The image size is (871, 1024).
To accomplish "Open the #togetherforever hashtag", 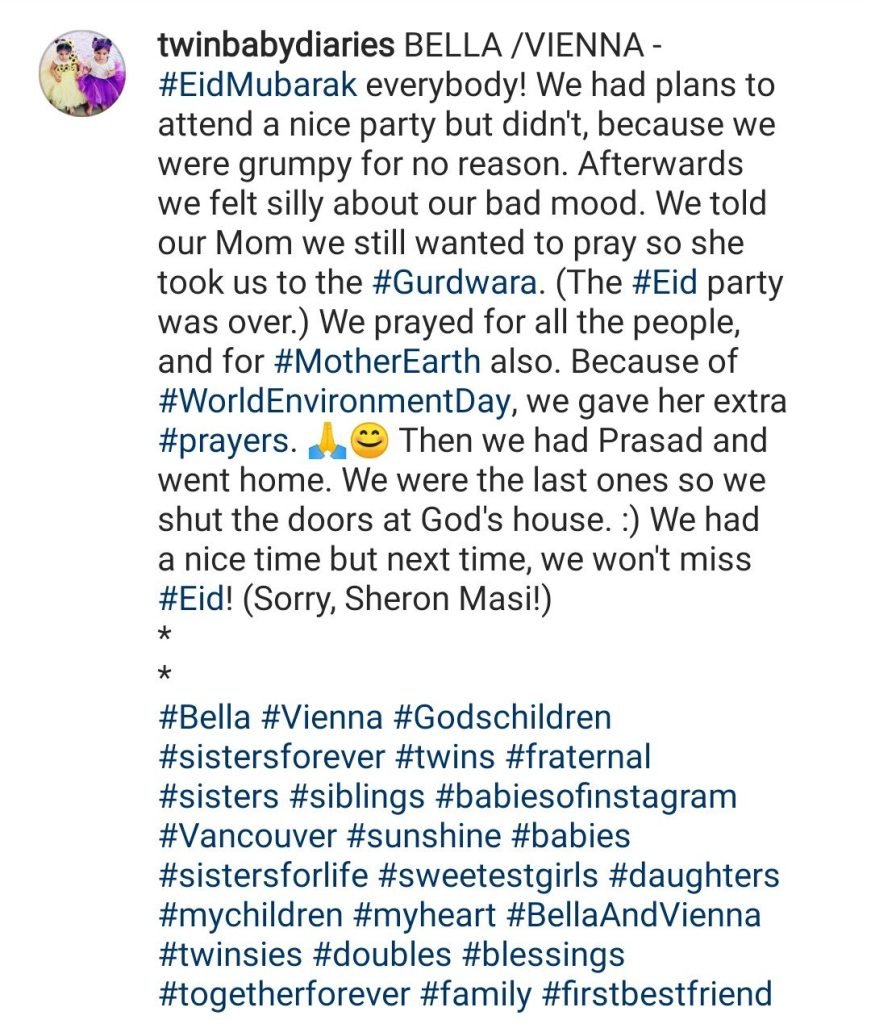I will point(285,994).
